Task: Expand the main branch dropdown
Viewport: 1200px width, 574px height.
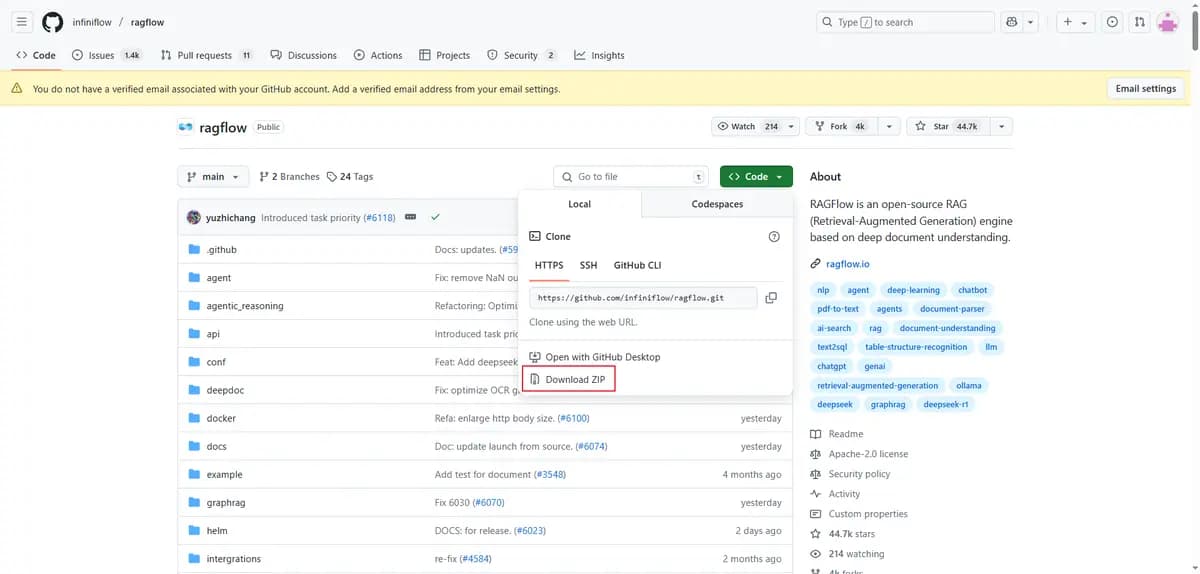Action: pos(213,177)
